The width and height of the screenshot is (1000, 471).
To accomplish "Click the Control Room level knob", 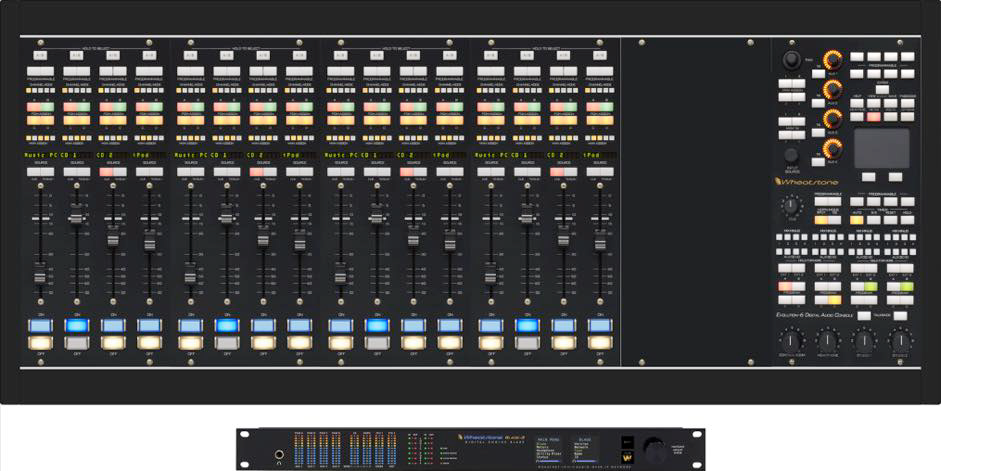I will [x=790, y=340].
